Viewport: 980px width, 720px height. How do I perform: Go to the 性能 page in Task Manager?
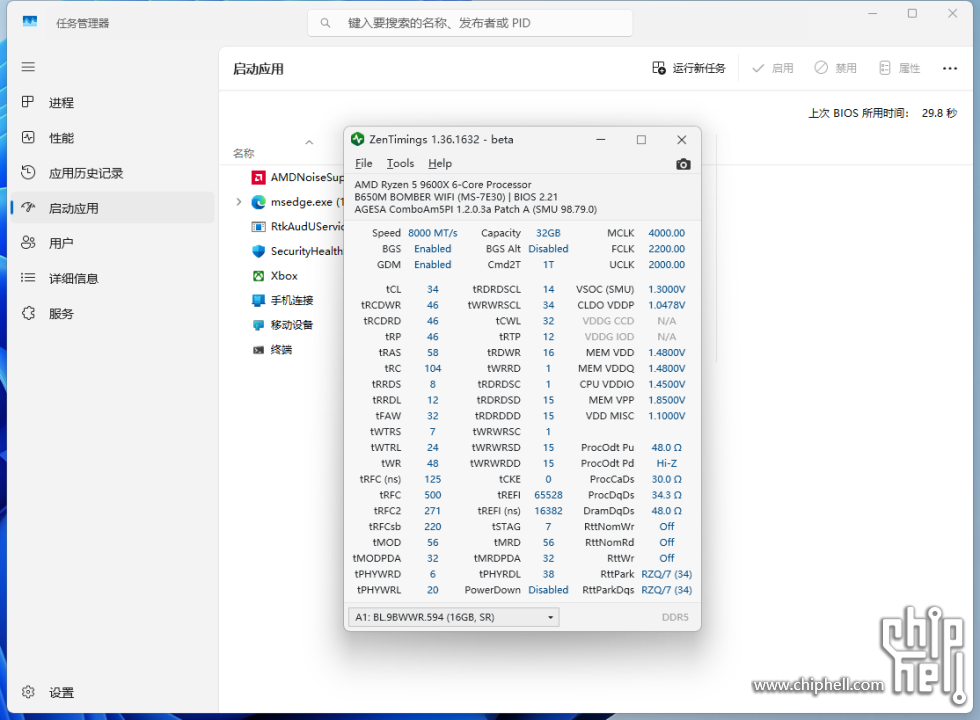pos(112,138)
